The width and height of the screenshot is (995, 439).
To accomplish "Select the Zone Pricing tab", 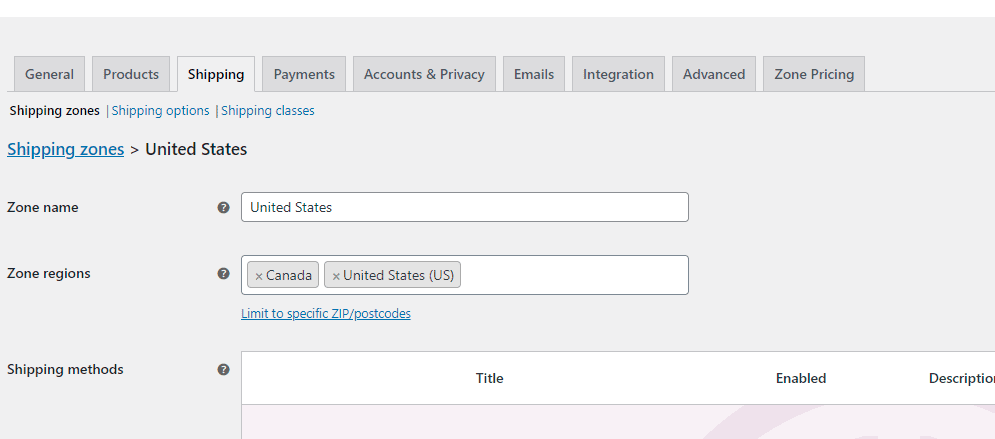I will pyautogui.click(x=814, y=74).
